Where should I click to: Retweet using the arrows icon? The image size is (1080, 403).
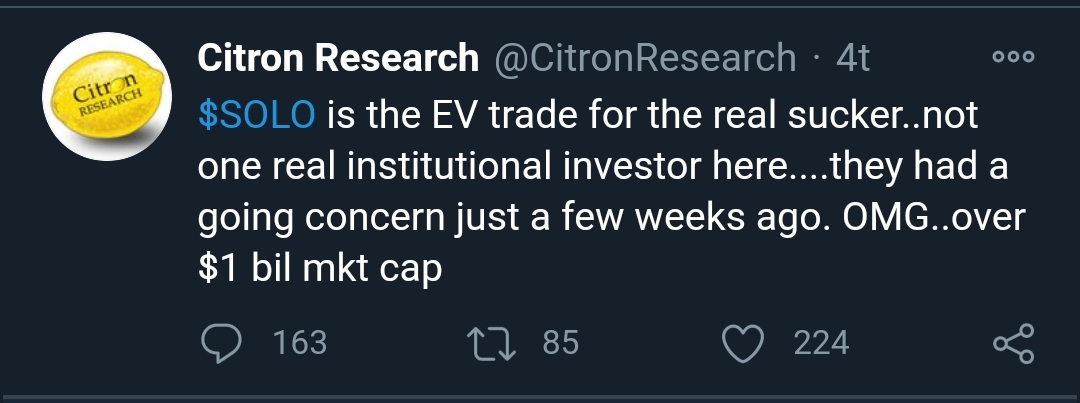pyautogui.click(x=492, y=343)
